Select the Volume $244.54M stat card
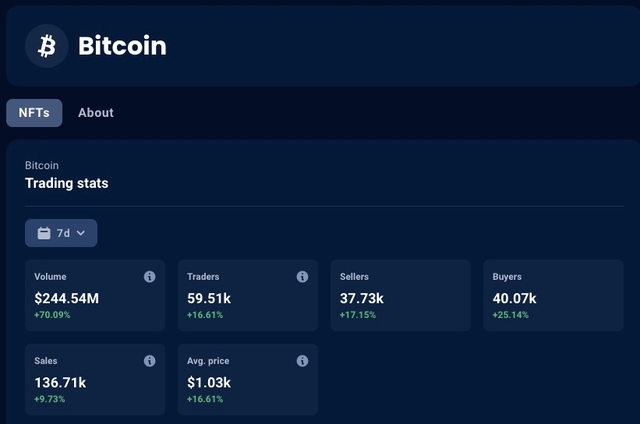 point(95,295)
